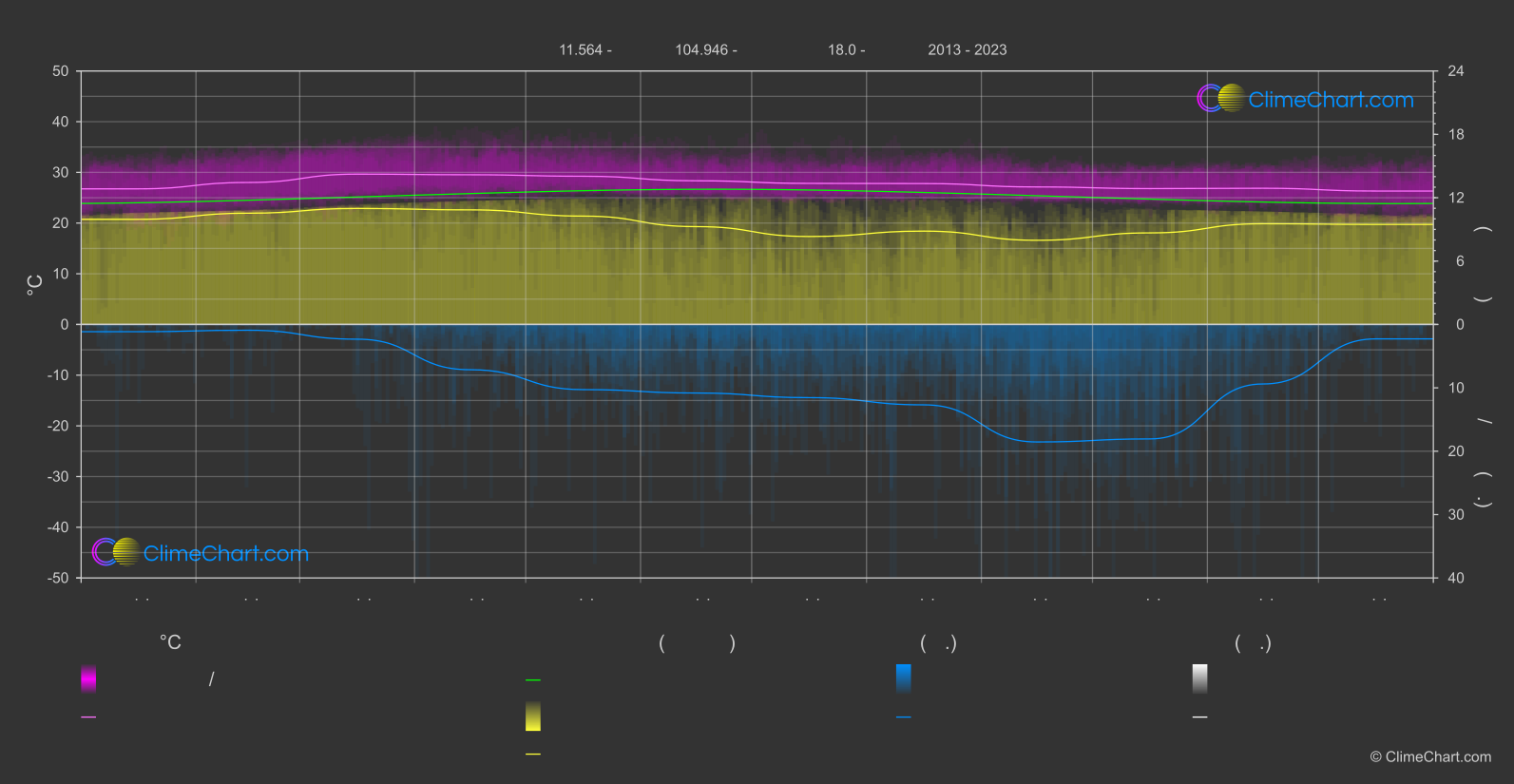This screenshot has width=1514, height=784.
Task: Select the white snowfall gradient legend swatch
Action: point(1200,679)
